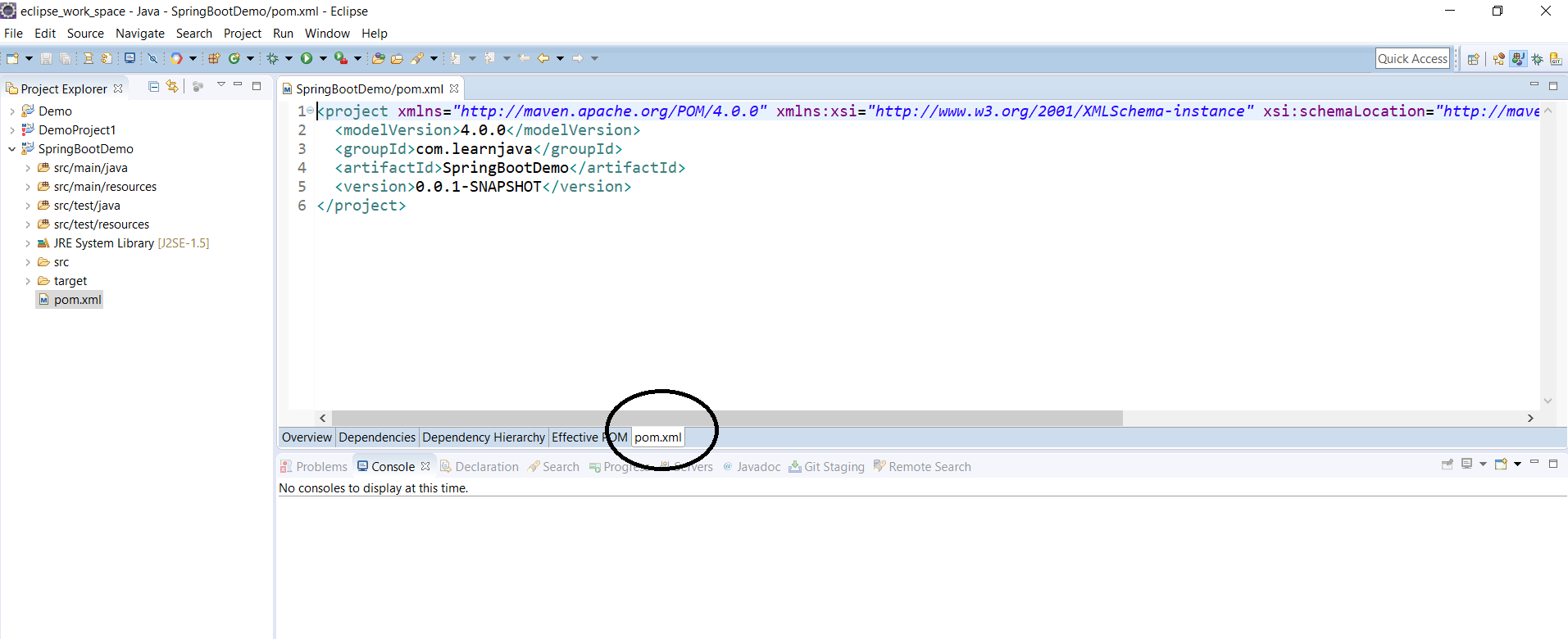Click the Open Console terminal toolbar icon
The image size is (1568, 639).
[x=130, y=58]
